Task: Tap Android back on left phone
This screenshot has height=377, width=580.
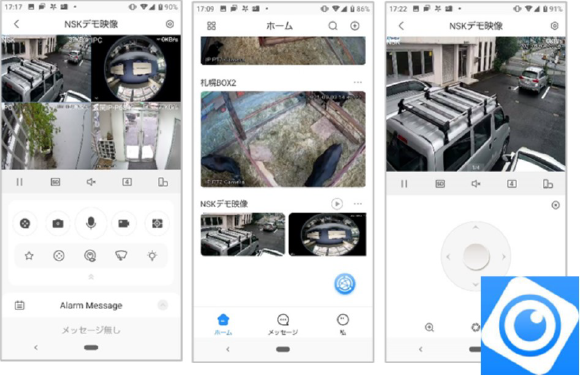Action: click(x=36, y=347)
